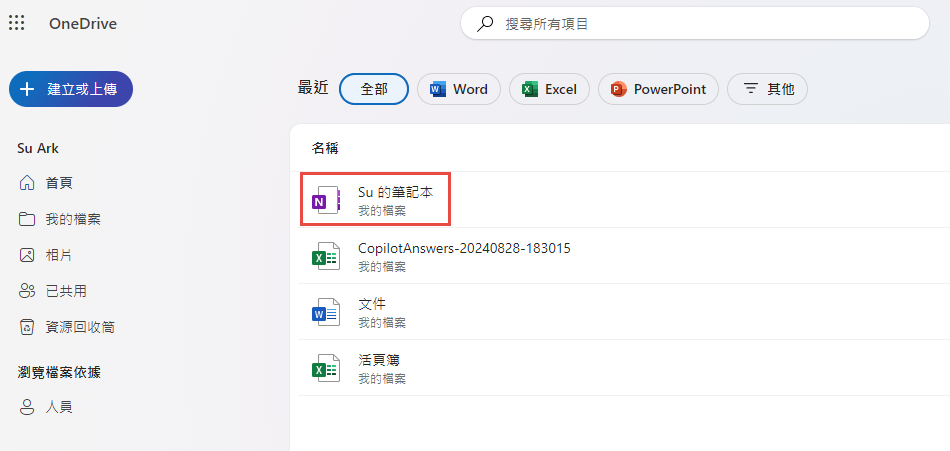Click the Excel icon of 活頁簿
Screen dimensions: 950x451
(326, 368)
